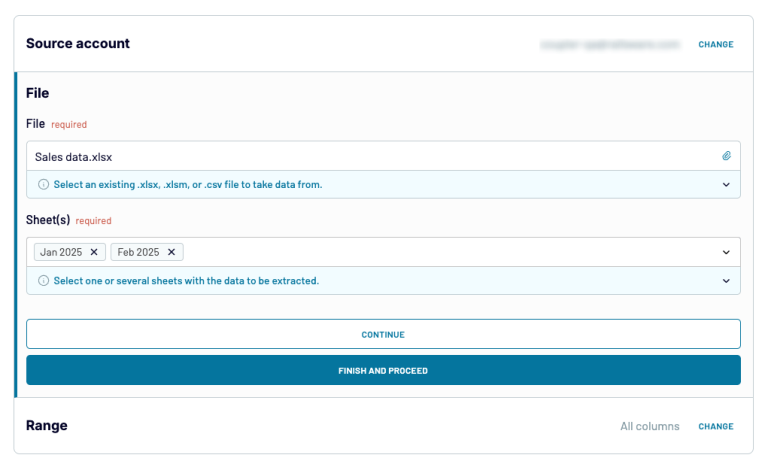Click the paperclip attachment icon in File field
This screenshot has height=467, width=768.
coord(727,156)
